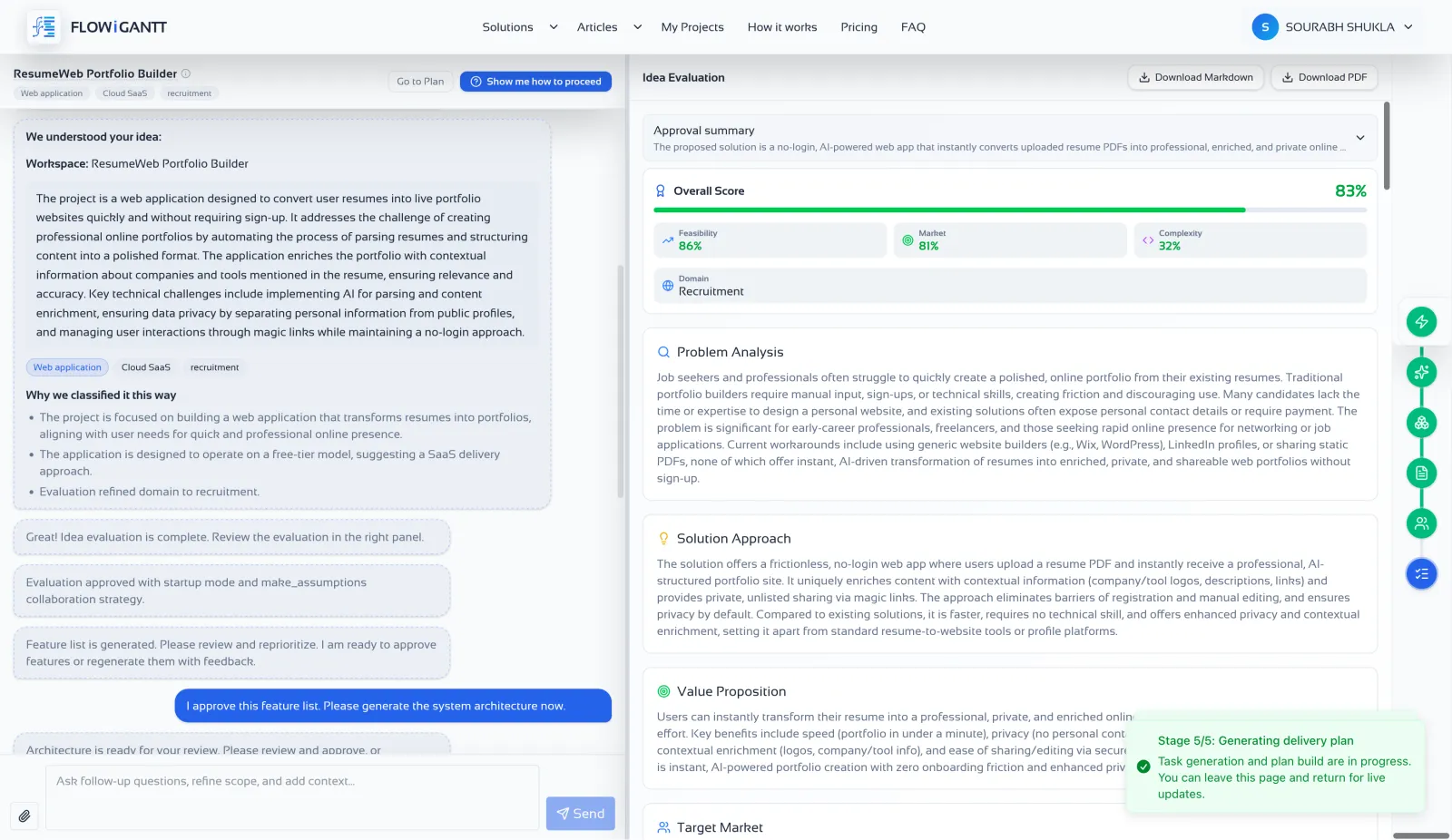Click the Feasibility trend icon
The image size is (1452, 840).
pyautogui.click(x=668, y=240)
